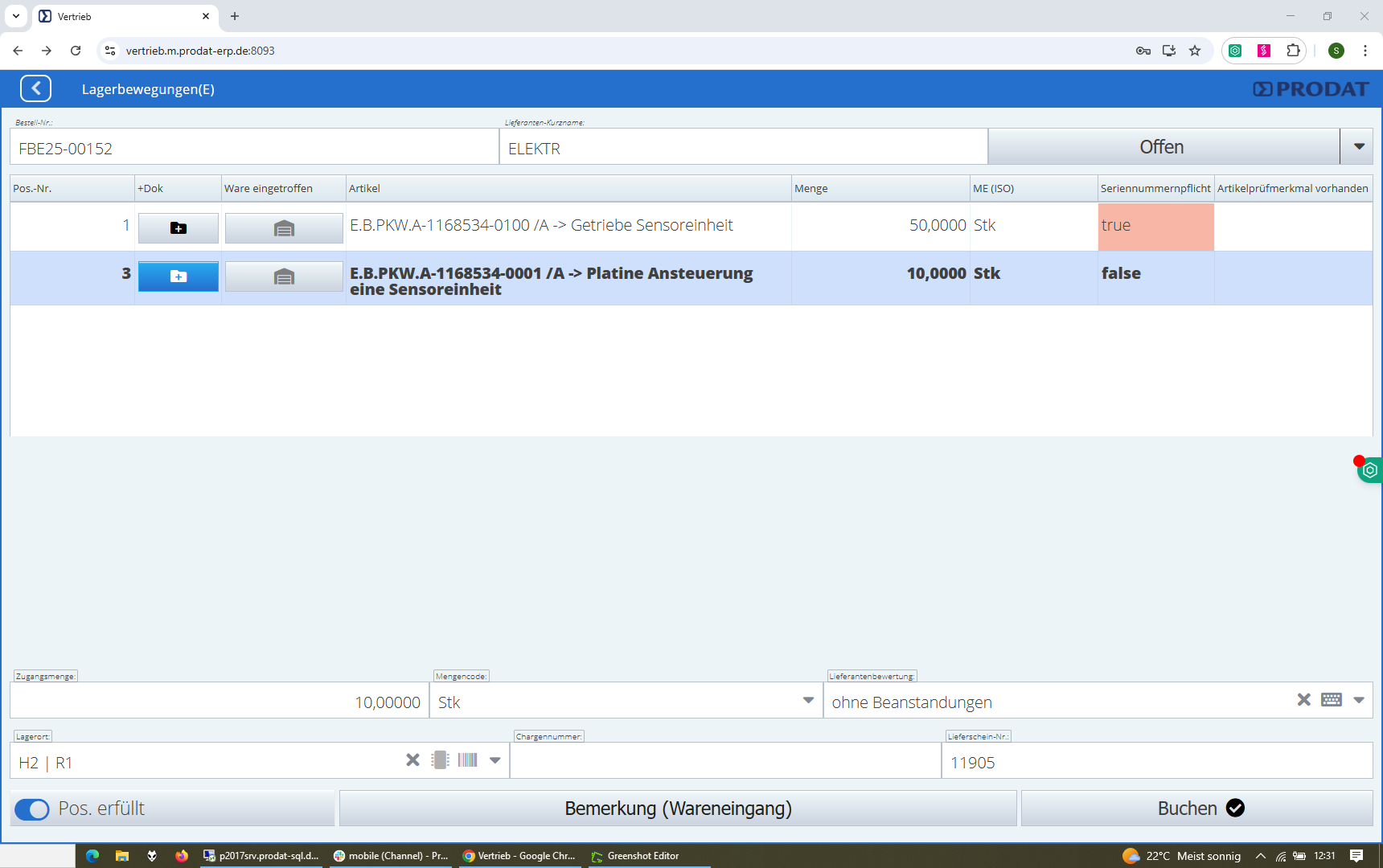Toggle the Pos. erfüllt switch

(x=32, y=809)
